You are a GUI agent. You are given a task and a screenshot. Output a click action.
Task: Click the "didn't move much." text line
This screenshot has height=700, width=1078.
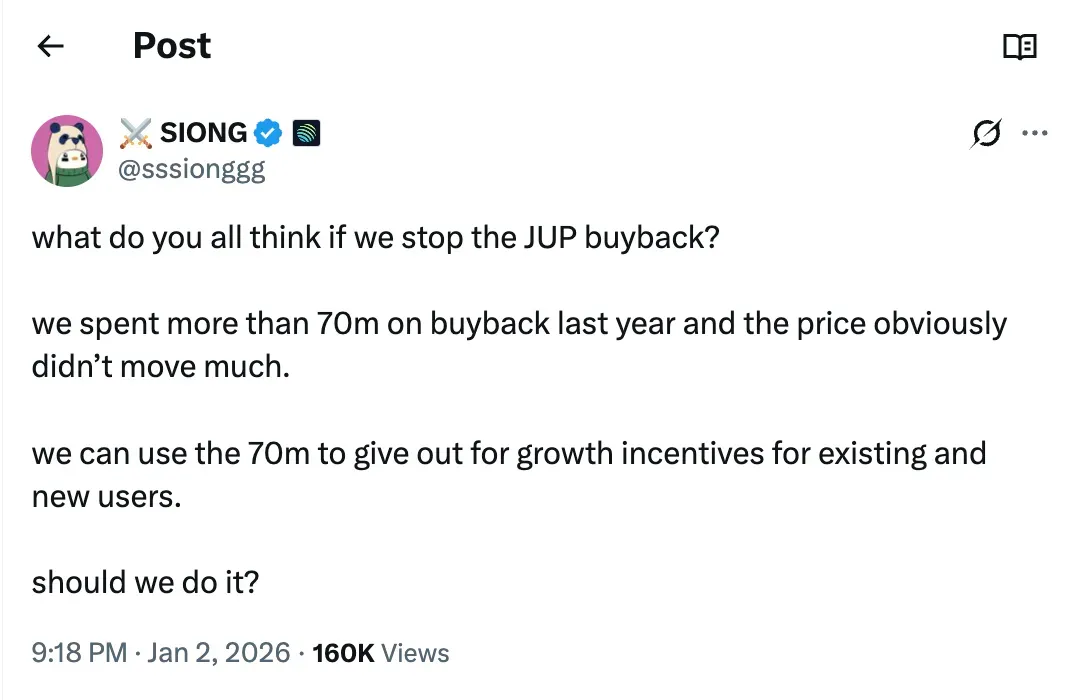[x=160, y=366]
